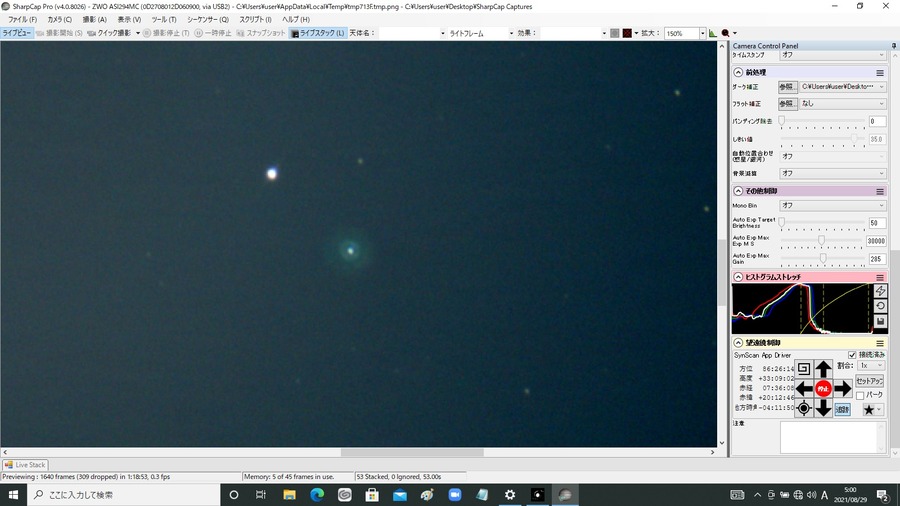Open the スクリプト (I) menu
This screenshot has width=900, height=506.
point(255,20)
